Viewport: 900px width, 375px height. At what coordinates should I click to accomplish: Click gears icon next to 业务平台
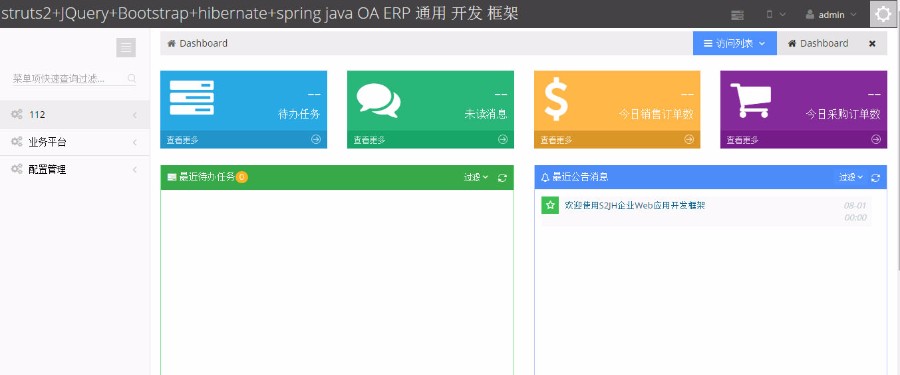click(x=17, y=141)
